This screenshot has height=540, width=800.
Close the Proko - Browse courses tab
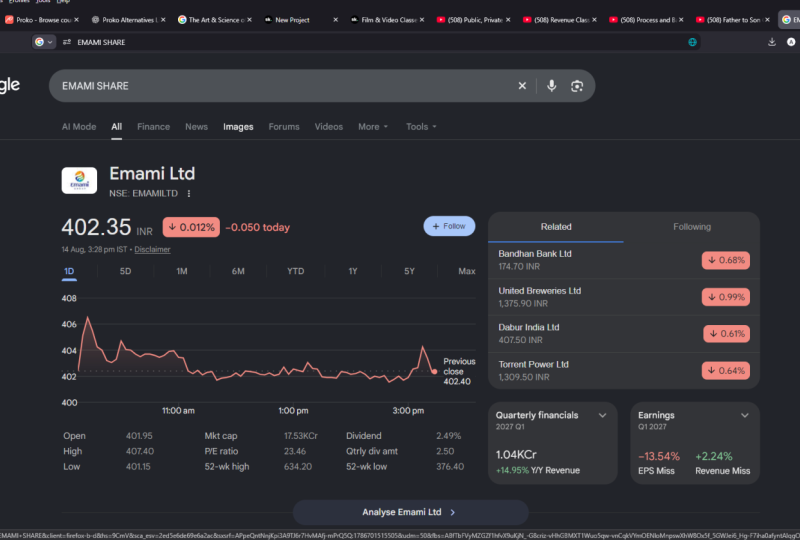pyautogui.click(x=77, y=19)
